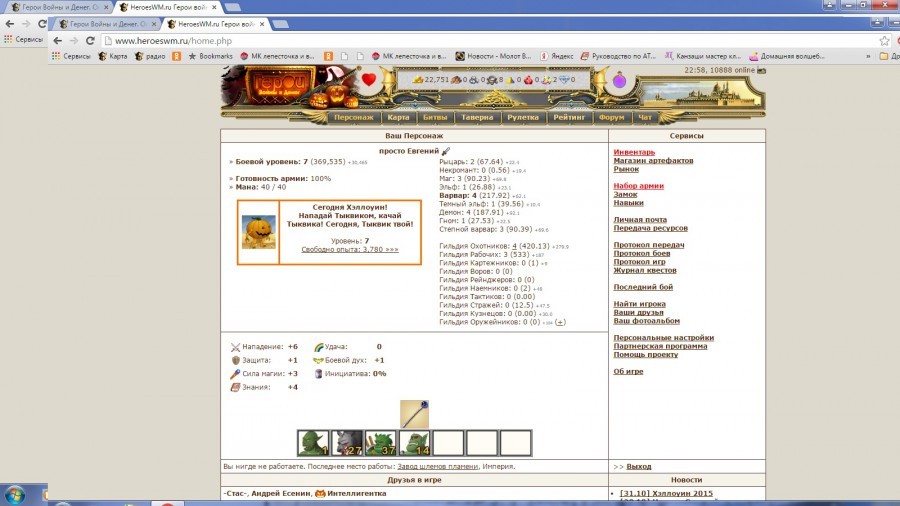Click the Инициатива stat icon
The height and width of the screenshot is (506, 900).
coord(319,373)
